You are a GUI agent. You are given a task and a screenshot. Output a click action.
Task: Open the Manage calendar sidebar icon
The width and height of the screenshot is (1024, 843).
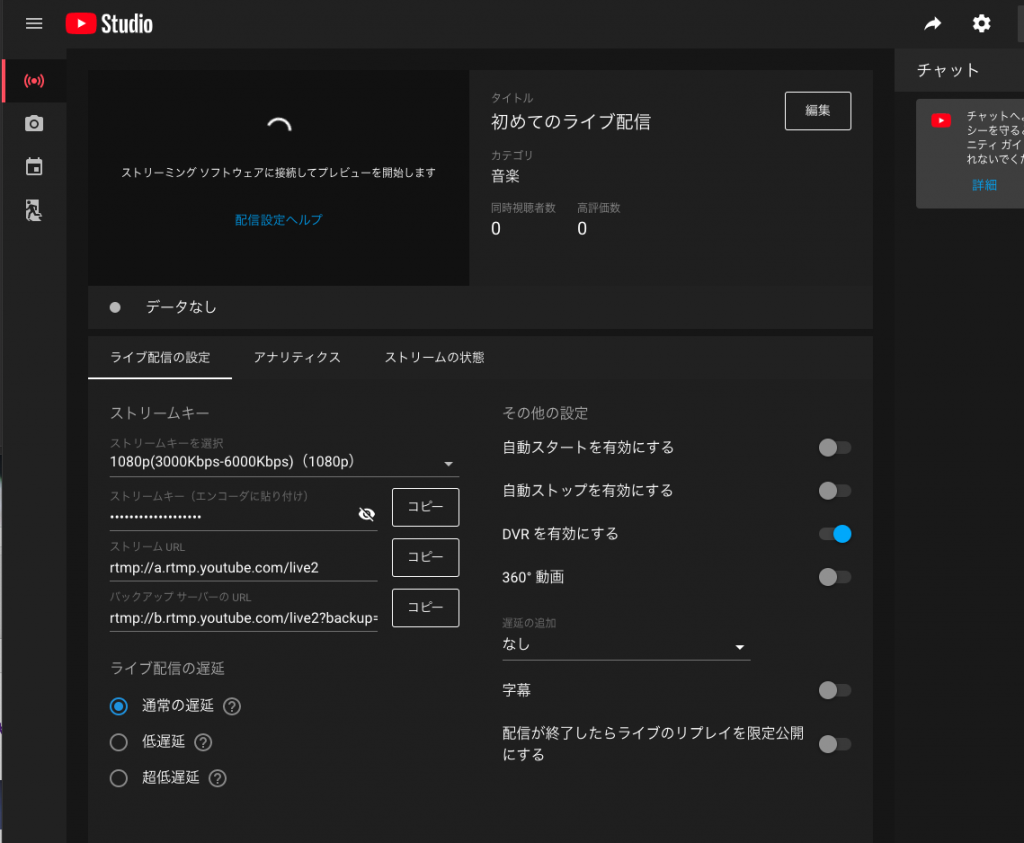click(x=34, y=167)
